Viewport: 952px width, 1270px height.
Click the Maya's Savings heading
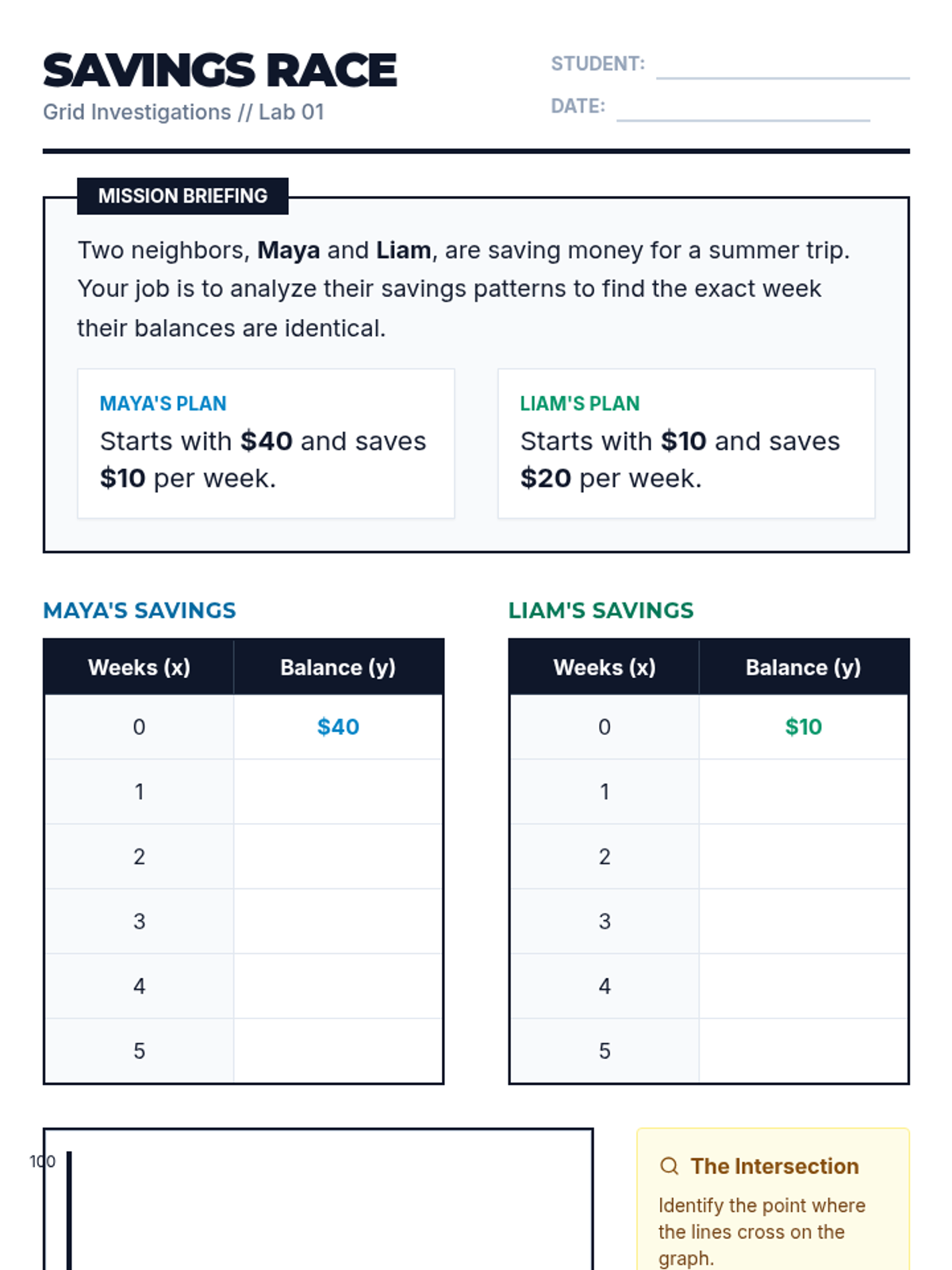[140, 610]
